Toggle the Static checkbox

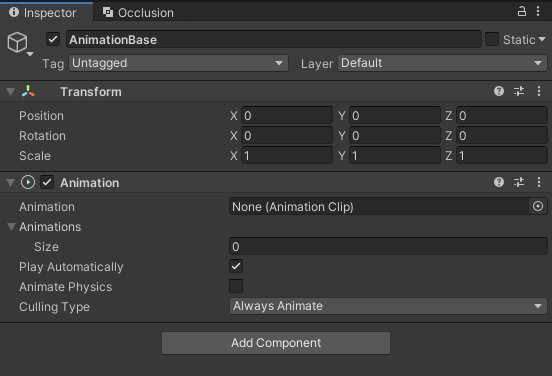tap(492, 39)
